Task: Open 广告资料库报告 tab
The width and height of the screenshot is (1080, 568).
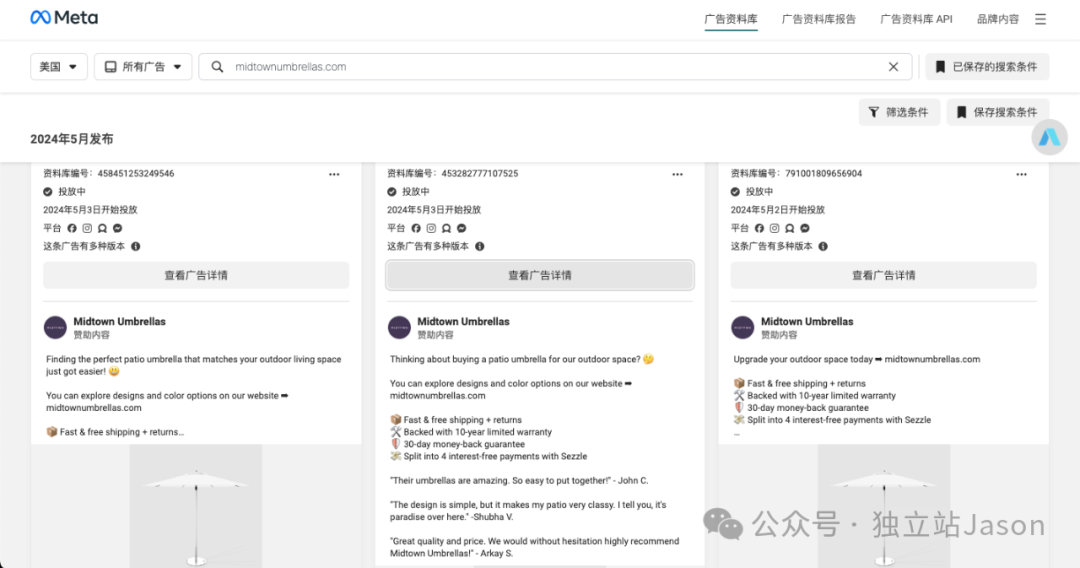Action: pos(818,19)
